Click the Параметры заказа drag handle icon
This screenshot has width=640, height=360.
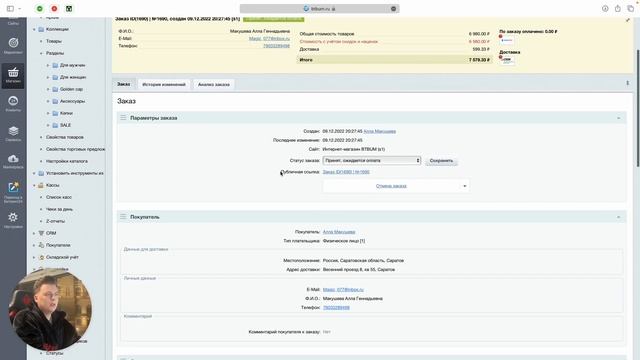(123, 118)
